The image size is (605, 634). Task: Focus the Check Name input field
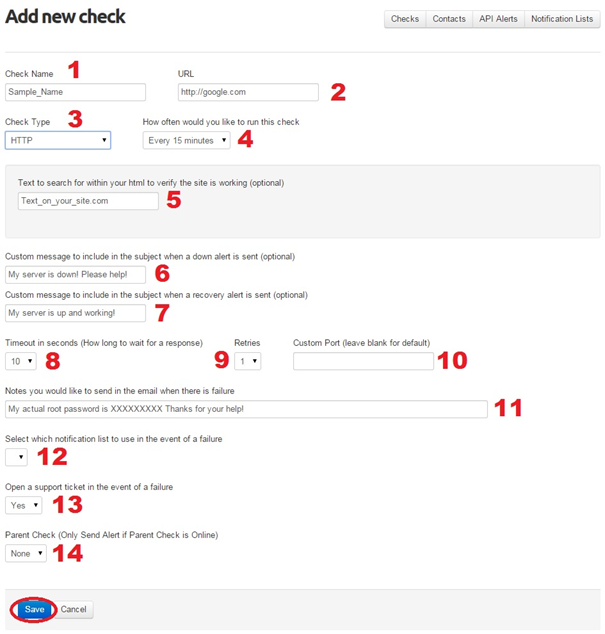(x=75, y=92)
